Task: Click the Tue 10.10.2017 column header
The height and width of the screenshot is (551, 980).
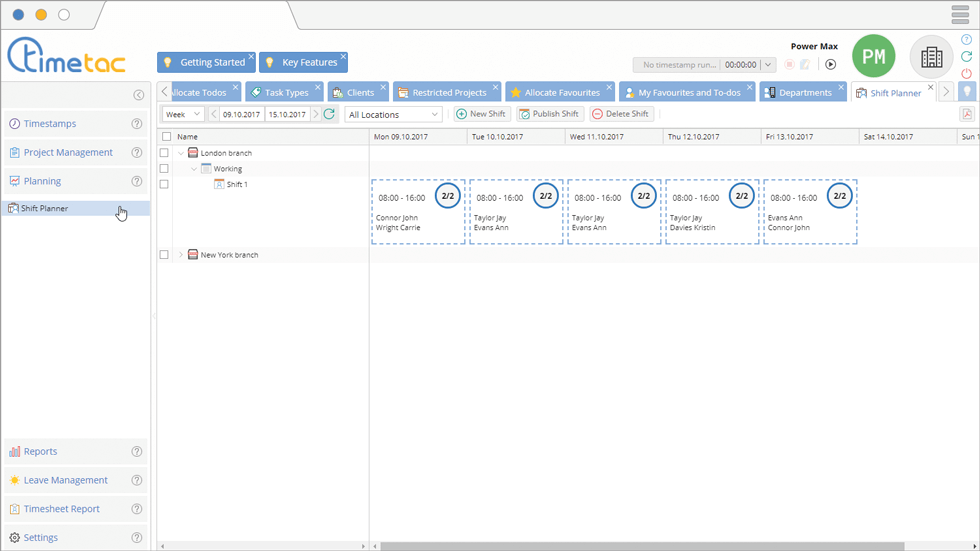Action: point(516,136)
